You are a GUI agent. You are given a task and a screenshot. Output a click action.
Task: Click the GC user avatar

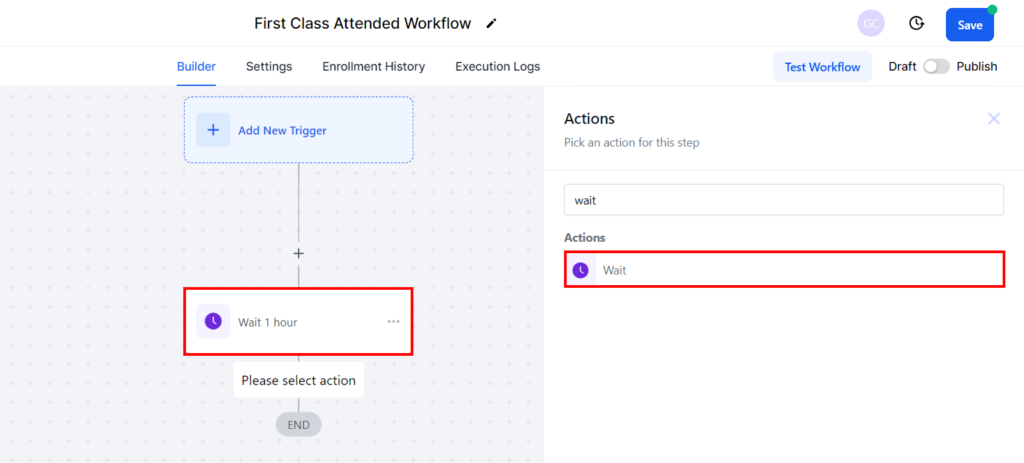tap(871, 24)
